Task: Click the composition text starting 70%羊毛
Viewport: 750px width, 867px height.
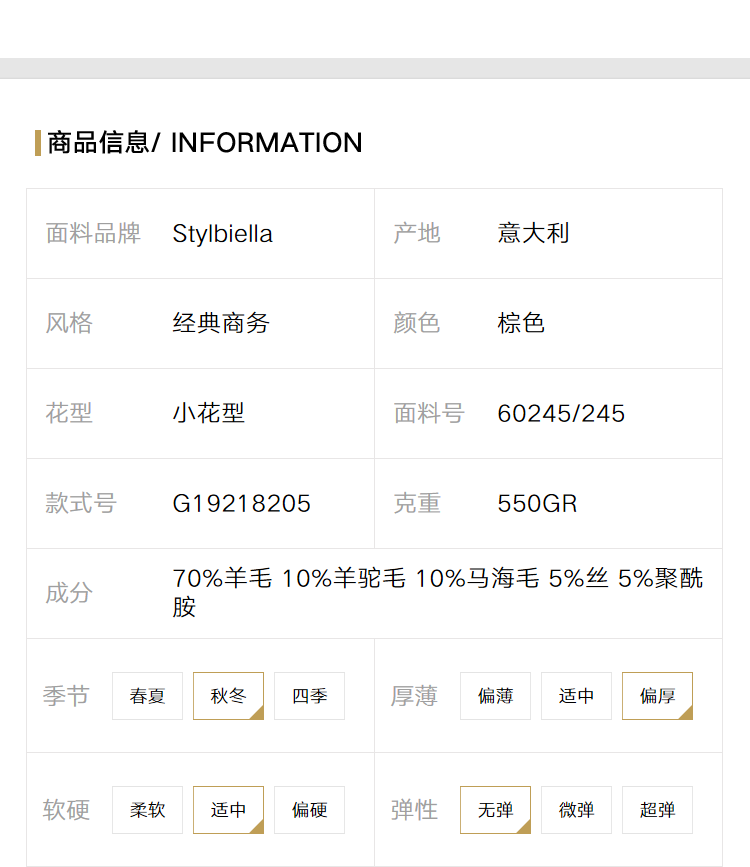Action: [x=438, y=593]
